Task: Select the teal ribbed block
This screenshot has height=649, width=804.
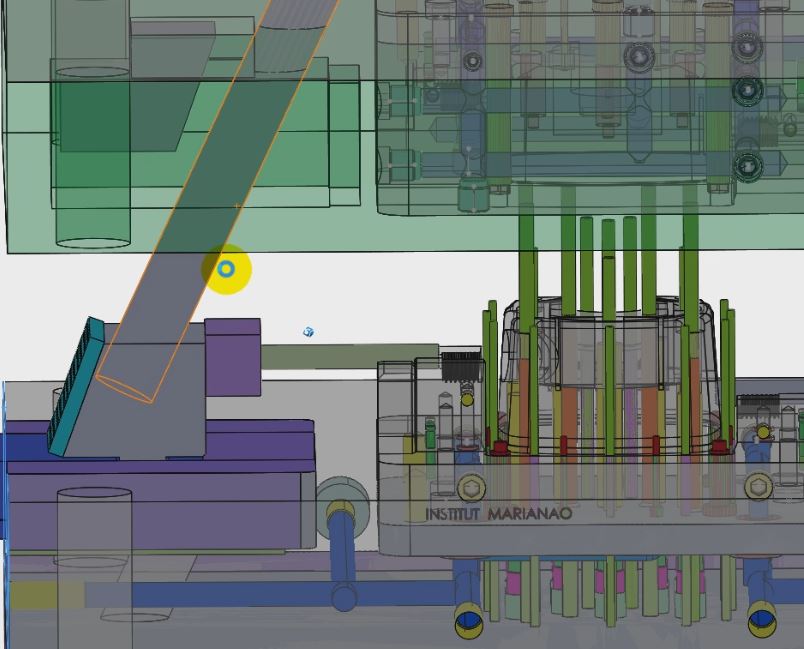Action: [77, 385]
